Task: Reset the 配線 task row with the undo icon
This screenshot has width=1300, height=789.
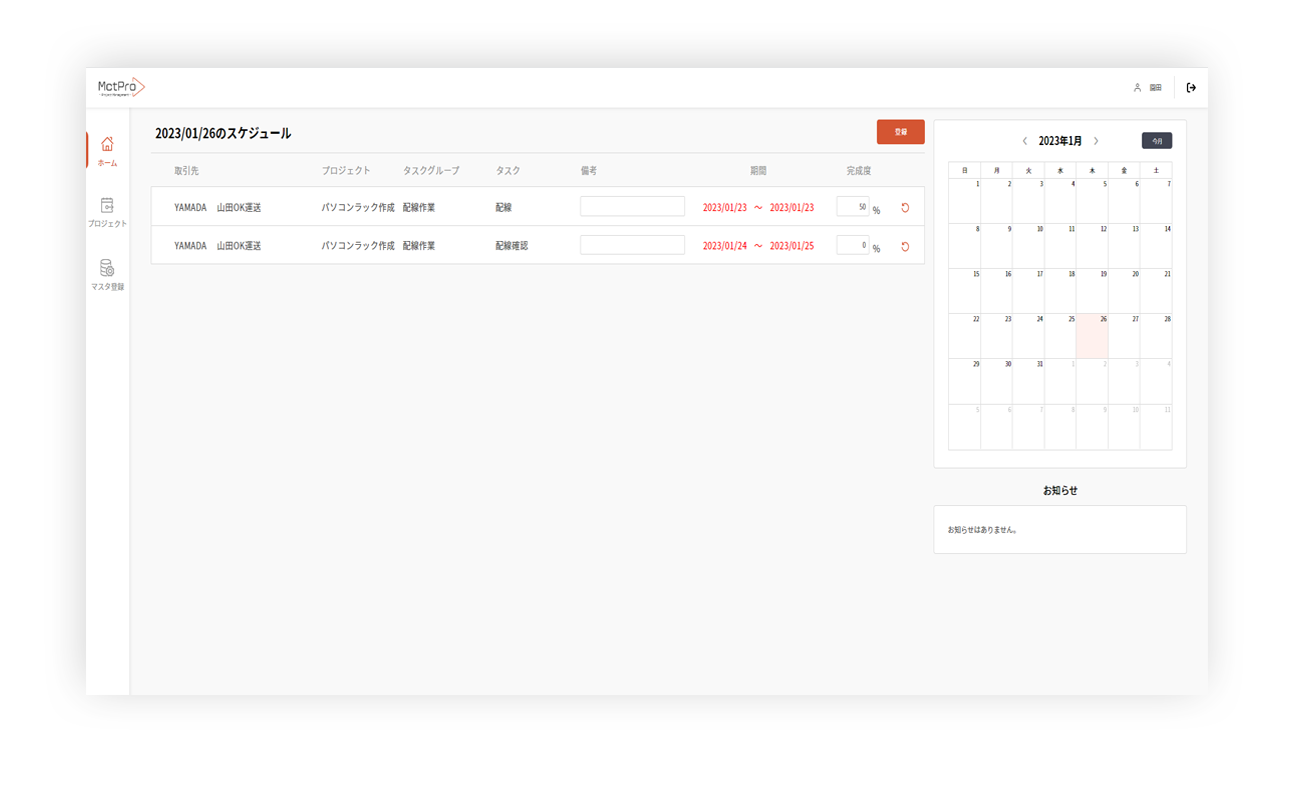Action: (x=905, y=208)
